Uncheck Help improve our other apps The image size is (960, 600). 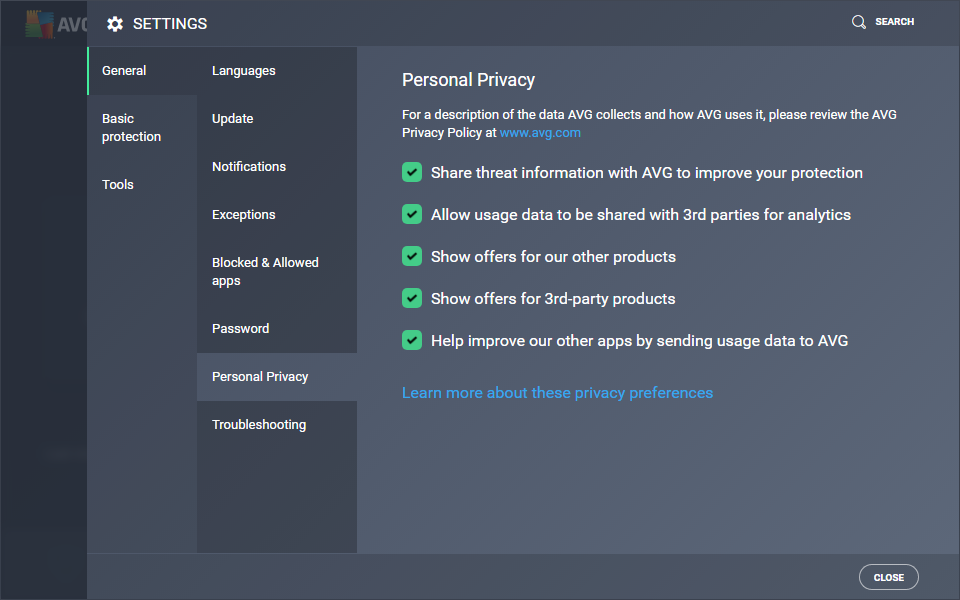(412, 341)
